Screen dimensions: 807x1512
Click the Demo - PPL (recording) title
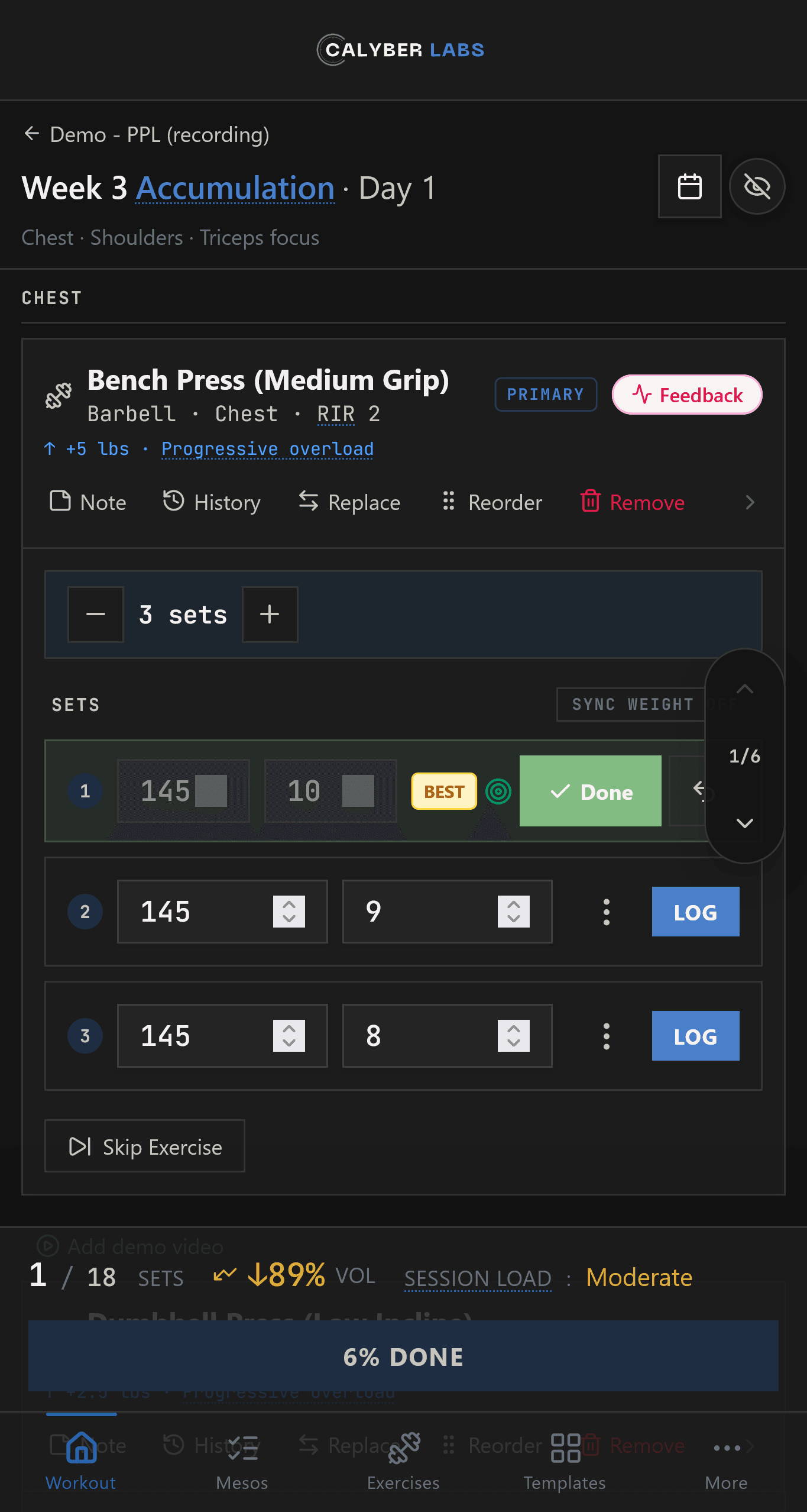tap(160, 134)
